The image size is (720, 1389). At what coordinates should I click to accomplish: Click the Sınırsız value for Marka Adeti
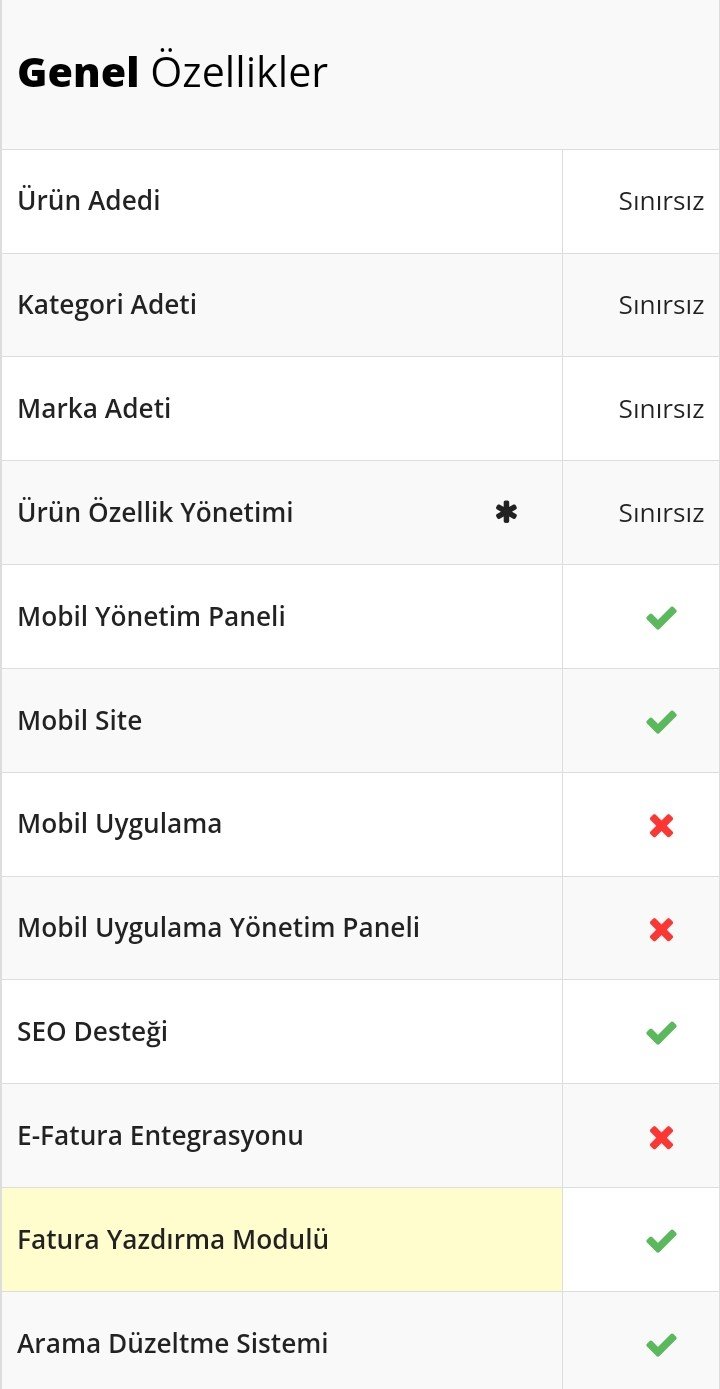click(661, 409)
